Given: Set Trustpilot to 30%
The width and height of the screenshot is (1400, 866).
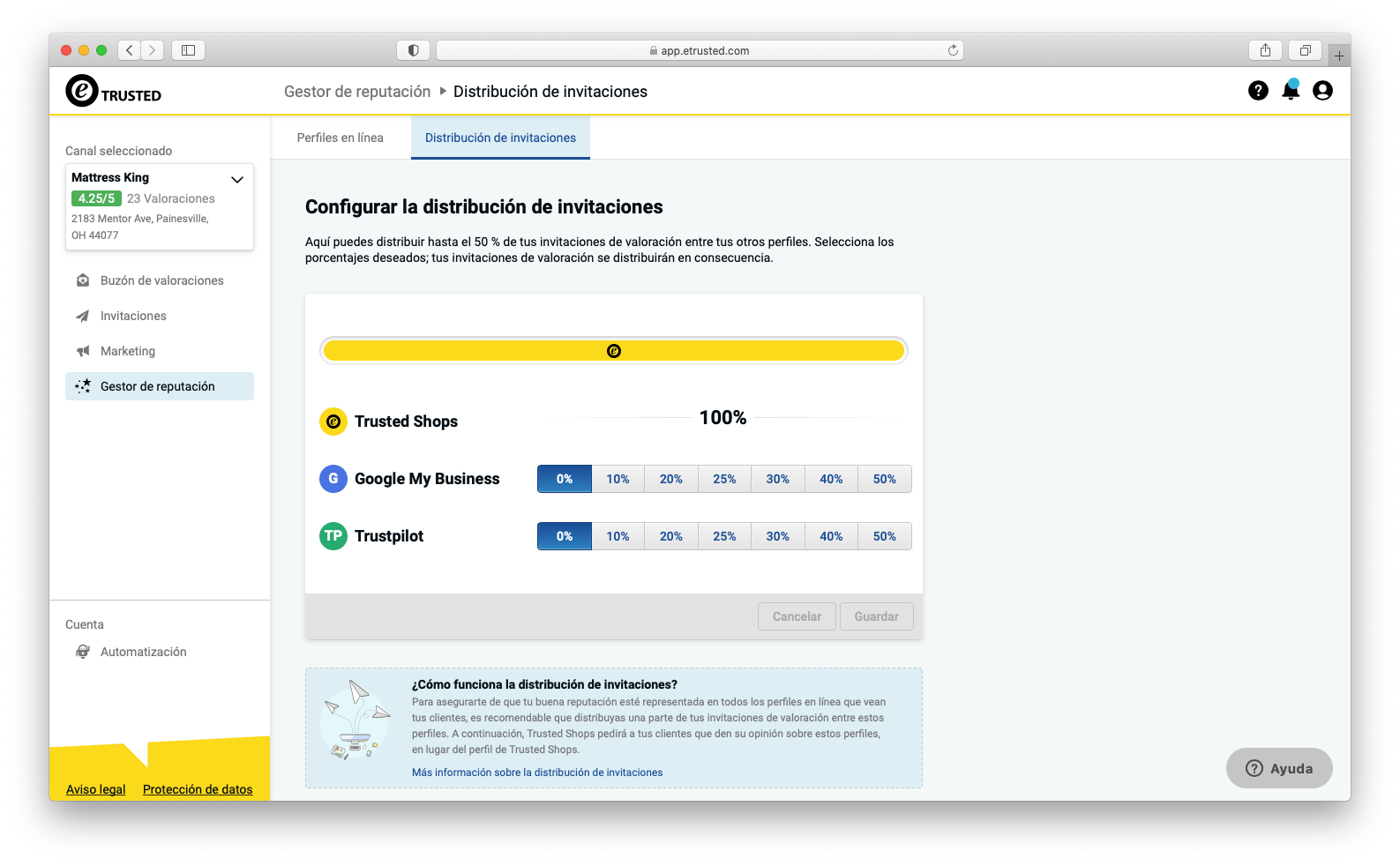Looking at the screenshot, I should click(x=778, y=536).
